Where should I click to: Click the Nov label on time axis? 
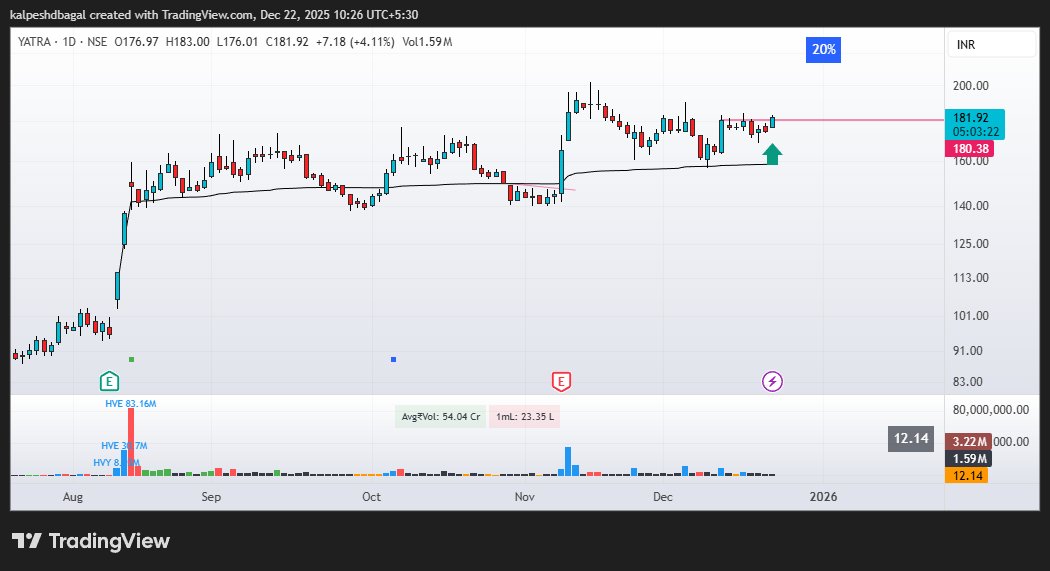(x=524, y=497)
